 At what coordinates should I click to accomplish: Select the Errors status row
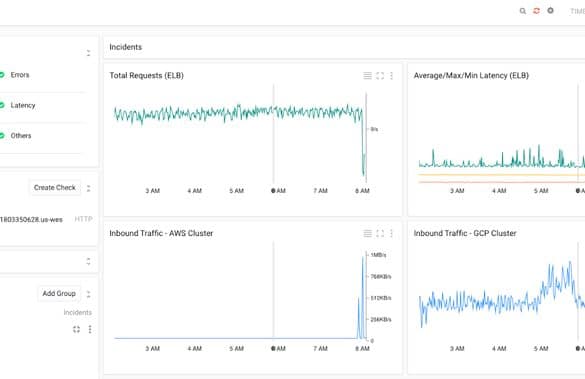[x=44, y=75]
